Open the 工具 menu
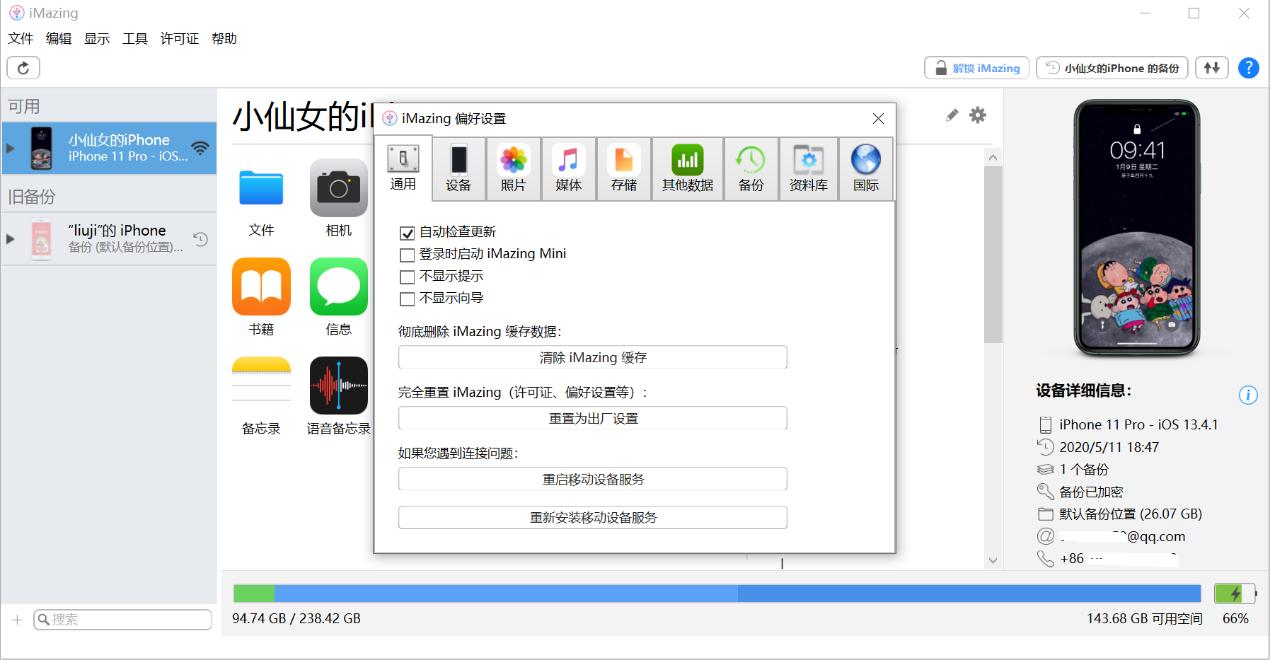The height and width of the screenshot is (660, 1270). (134, 38)
